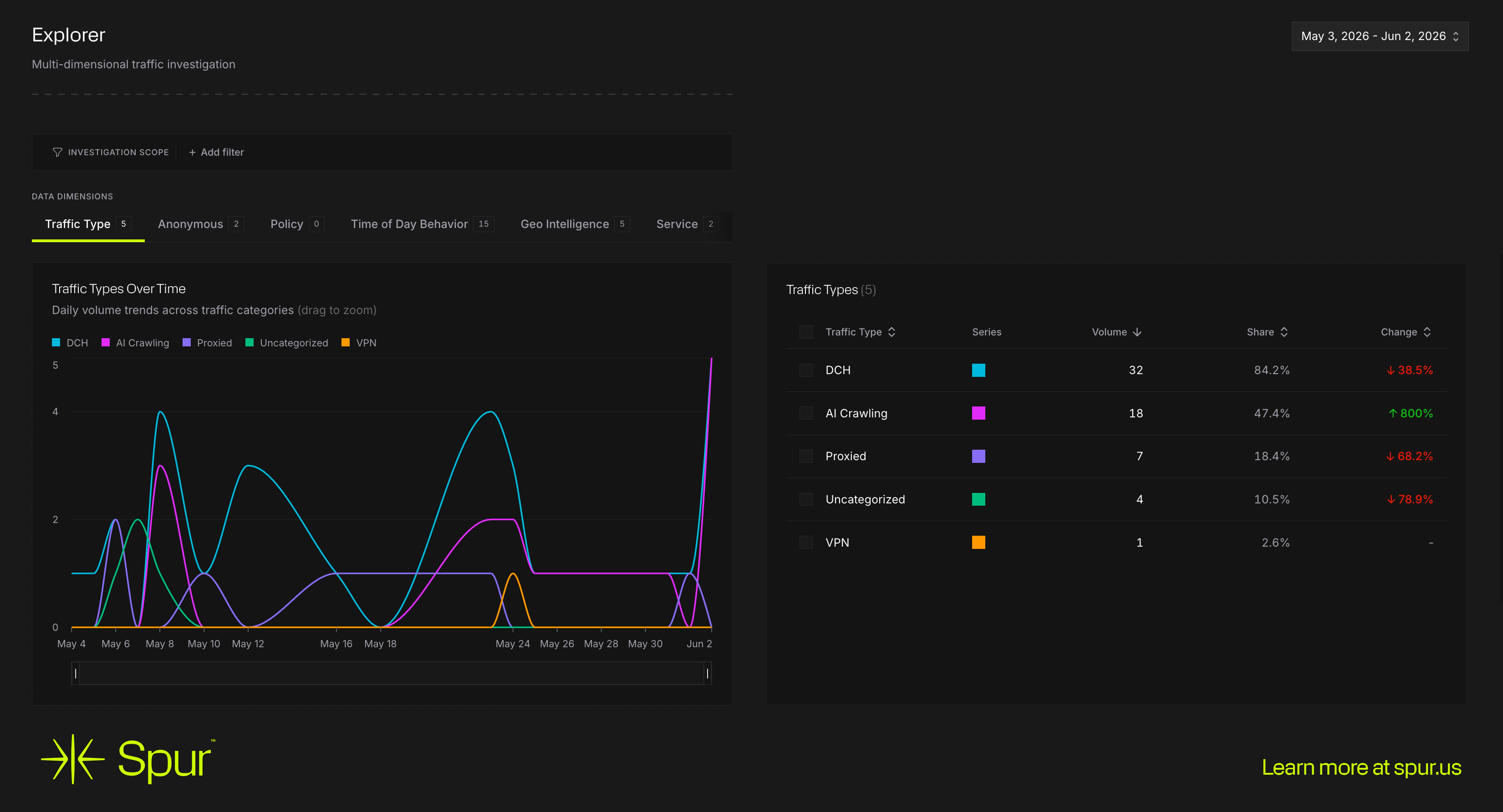The height and width of the screenshot is (812, 1503).
Task: Click the VPN traffic type name
Action: point(837,543)
